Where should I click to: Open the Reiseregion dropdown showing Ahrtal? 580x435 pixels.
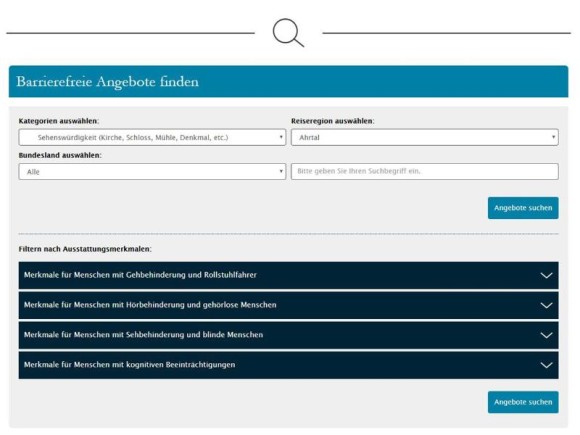[x=425, y=137]
